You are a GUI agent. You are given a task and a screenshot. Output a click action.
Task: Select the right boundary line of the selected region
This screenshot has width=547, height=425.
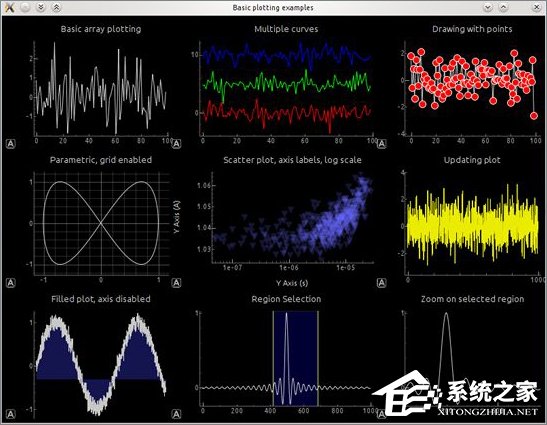318,358
